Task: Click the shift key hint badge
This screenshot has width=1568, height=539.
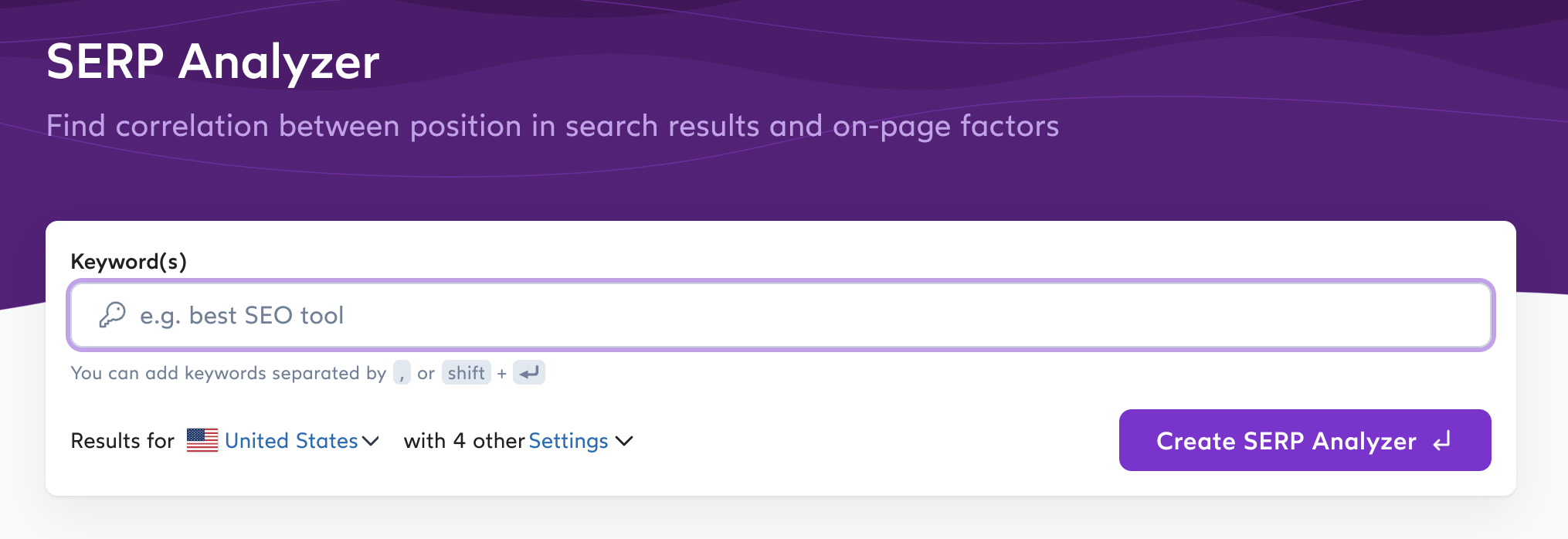Action: pos(466,373)
